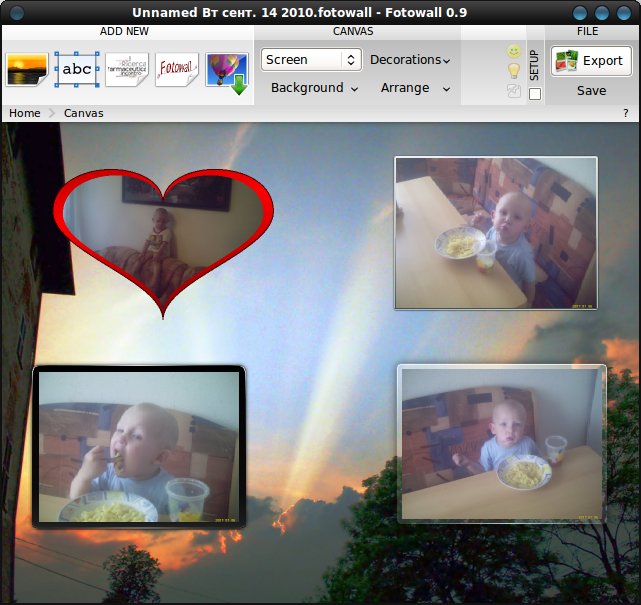Add a word cloud item

(127, 69)
